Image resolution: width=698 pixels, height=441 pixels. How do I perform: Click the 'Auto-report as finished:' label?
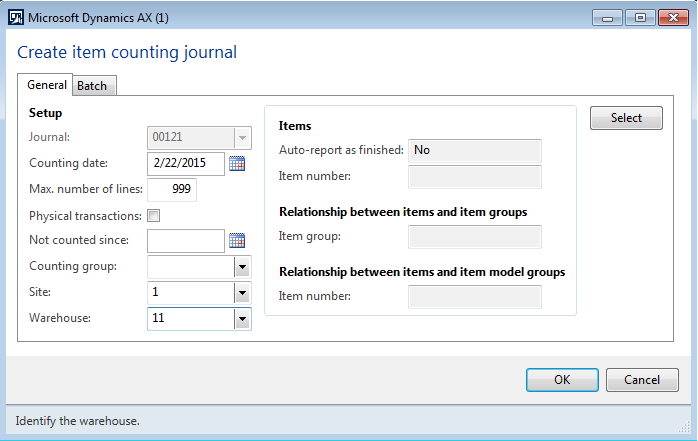click(x=341, y=150)
